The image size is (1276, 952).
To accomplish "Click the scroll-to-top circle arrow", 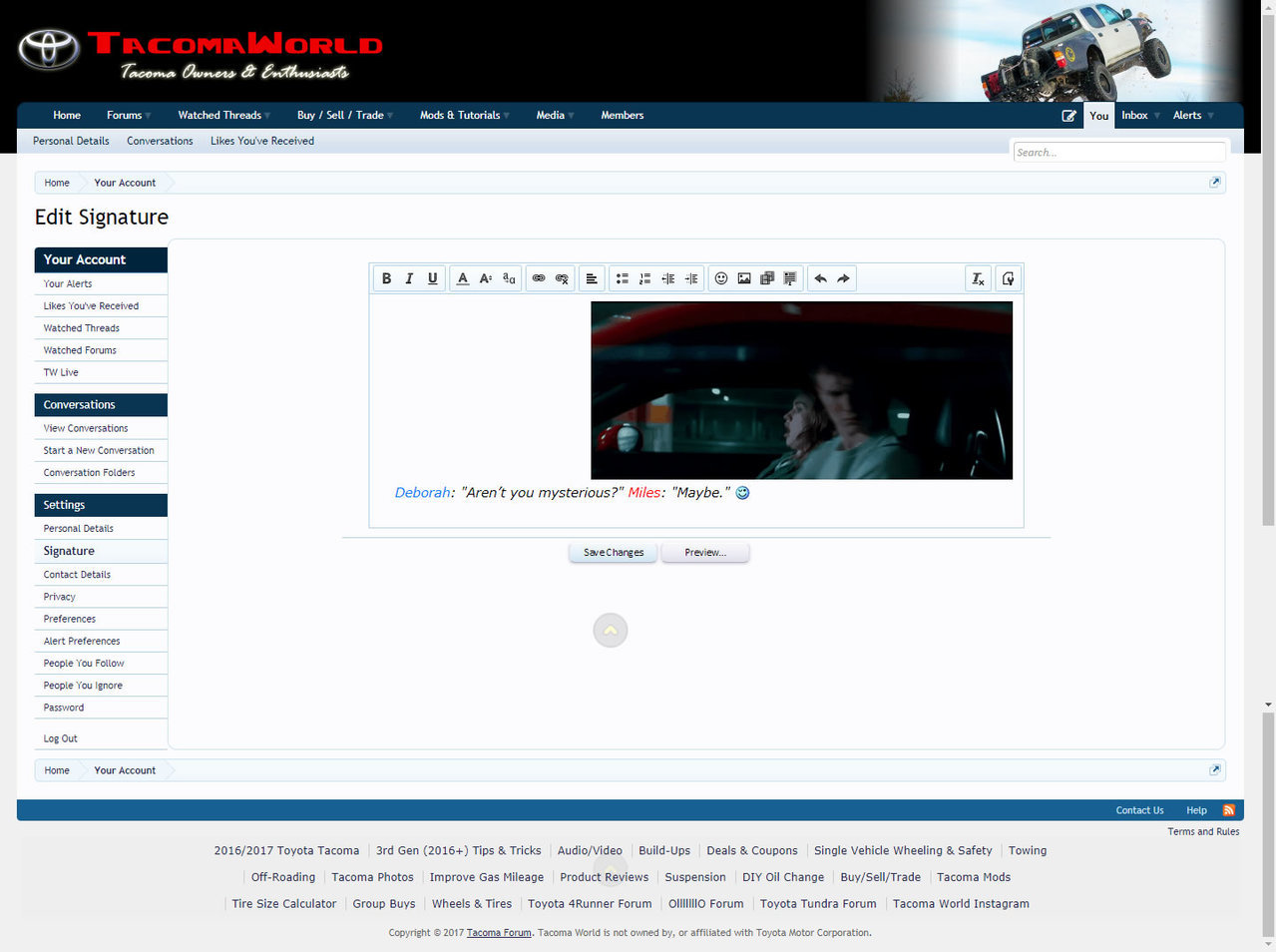I will click(611, 630).
